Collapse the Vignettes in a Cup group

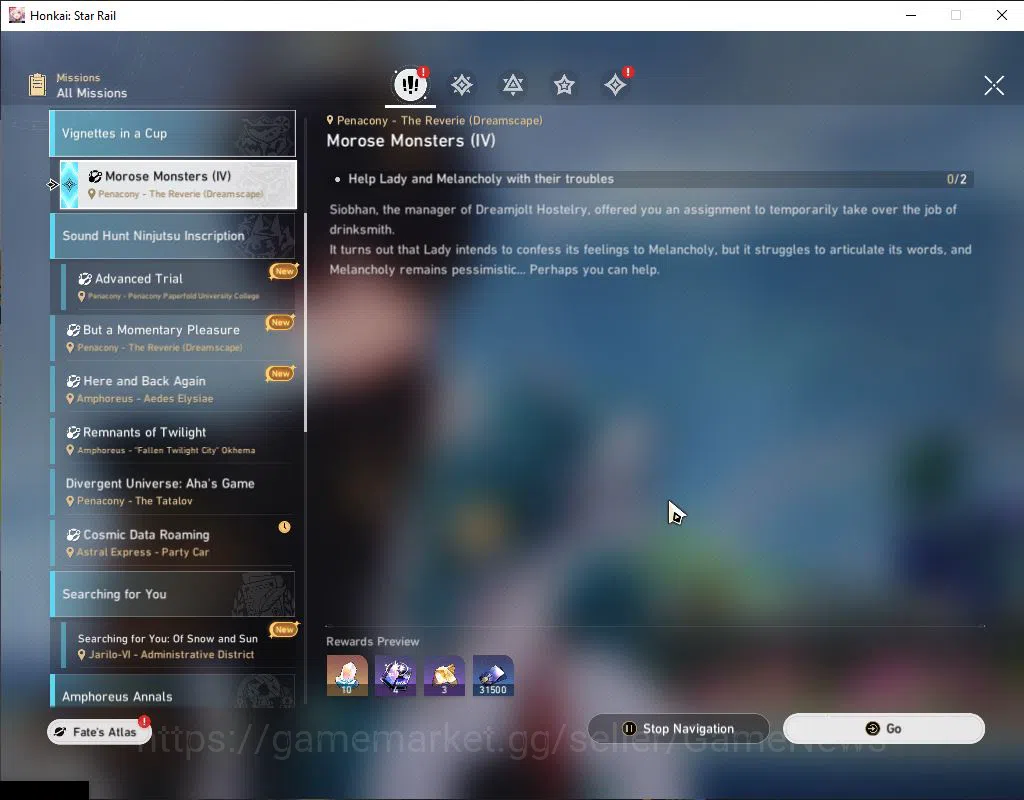tap(173, 133)
